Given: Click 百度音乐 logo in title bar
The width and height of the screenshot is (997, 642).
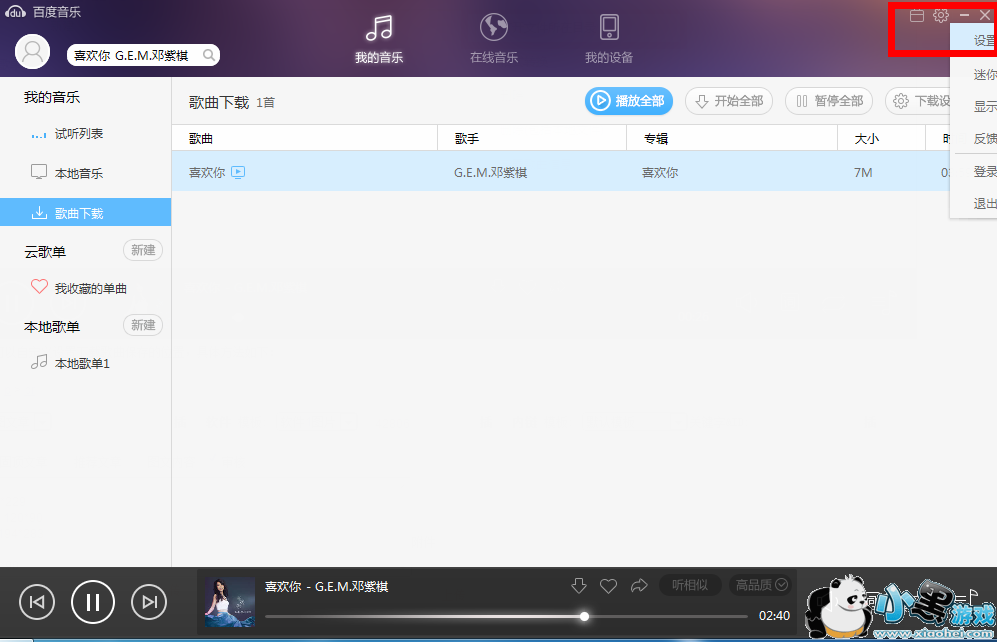Looking at the screenshot, I should [43, 12].
